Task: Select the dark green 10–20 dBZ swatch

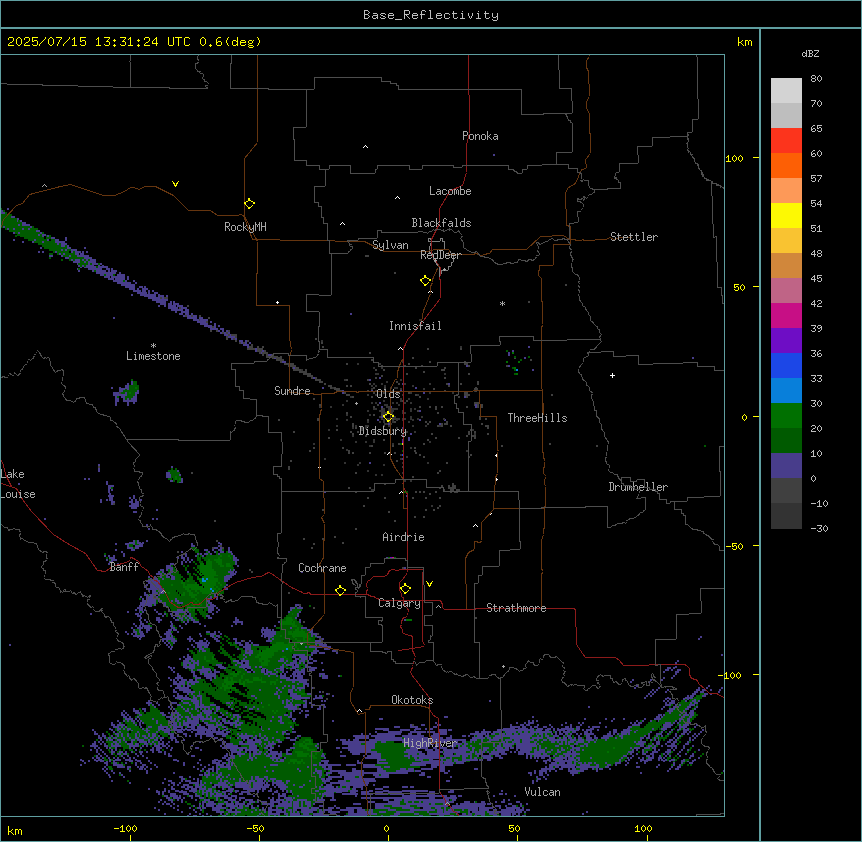Action: [786, 441]
